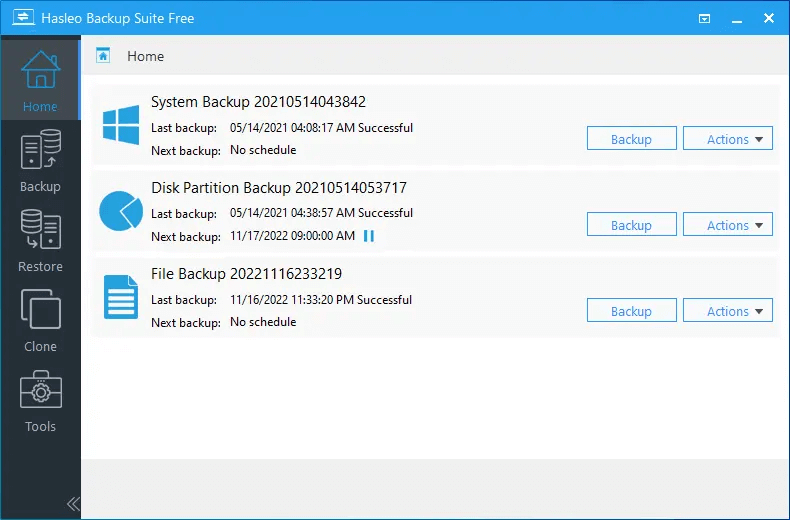790x520 pixels.
Task: Click the Windows logo System Backup icon
Action: [x=122, y=125]
